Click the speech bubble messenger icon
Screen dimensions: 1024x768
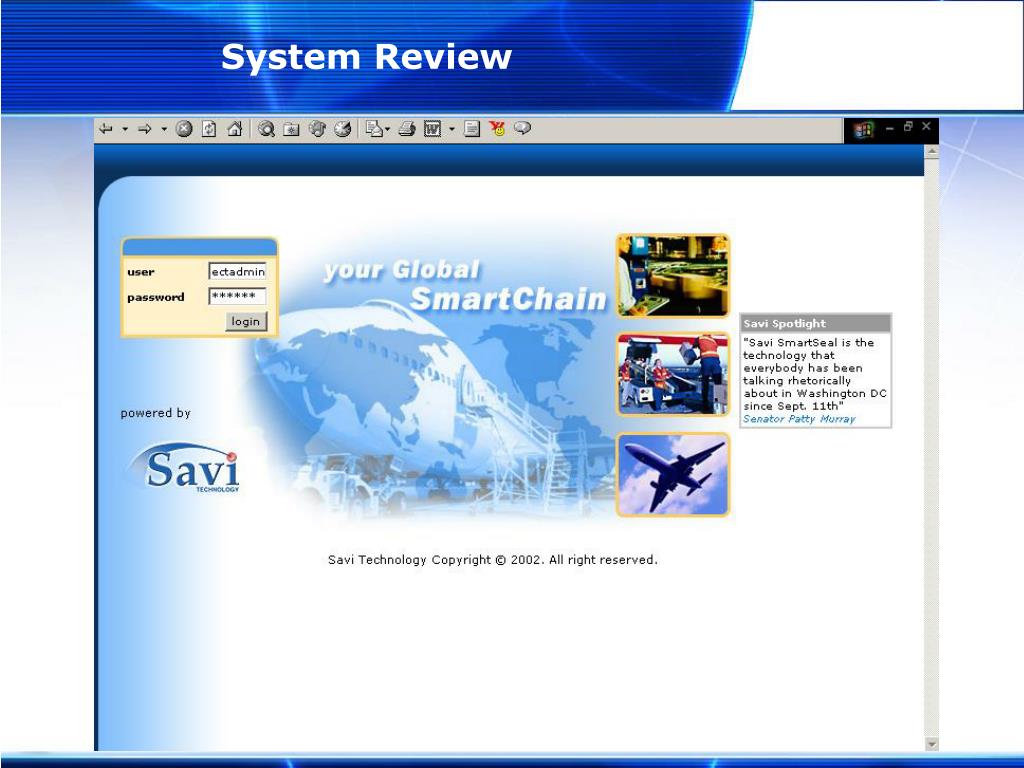click(522, 128)
